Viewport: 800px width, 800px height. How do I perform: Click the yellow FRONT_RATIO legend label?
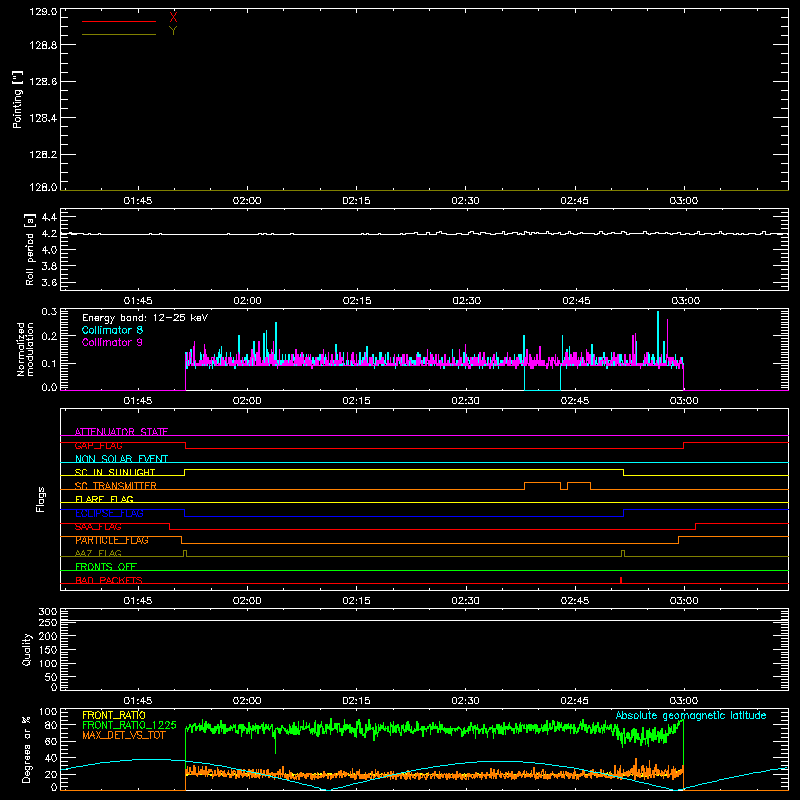[114, 715]
